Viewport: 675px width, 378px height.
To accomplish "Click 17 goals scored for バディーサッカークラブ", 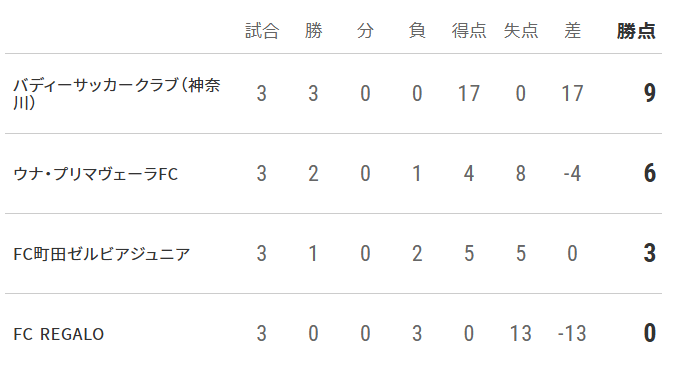I will pos(469,93).
